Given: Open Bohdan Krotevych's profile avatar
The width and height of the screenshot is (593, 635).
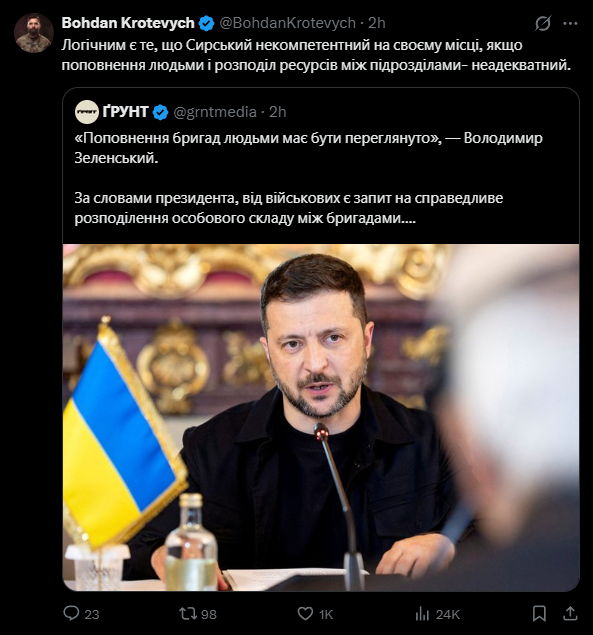Looking at the screenshot, I should click(x=34, y=33).
